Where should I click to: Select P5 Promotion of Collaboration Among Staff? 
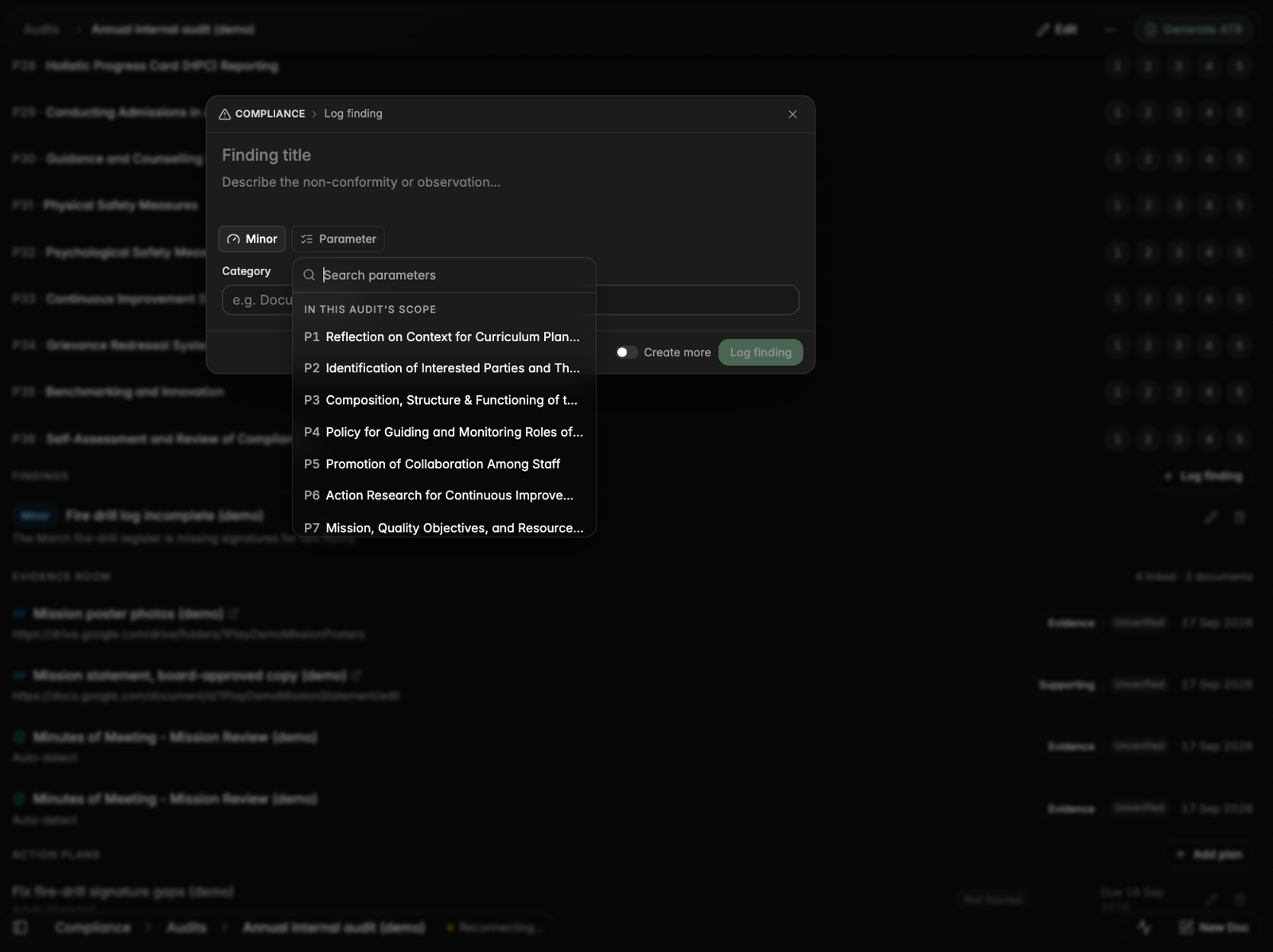pos(444,464)
